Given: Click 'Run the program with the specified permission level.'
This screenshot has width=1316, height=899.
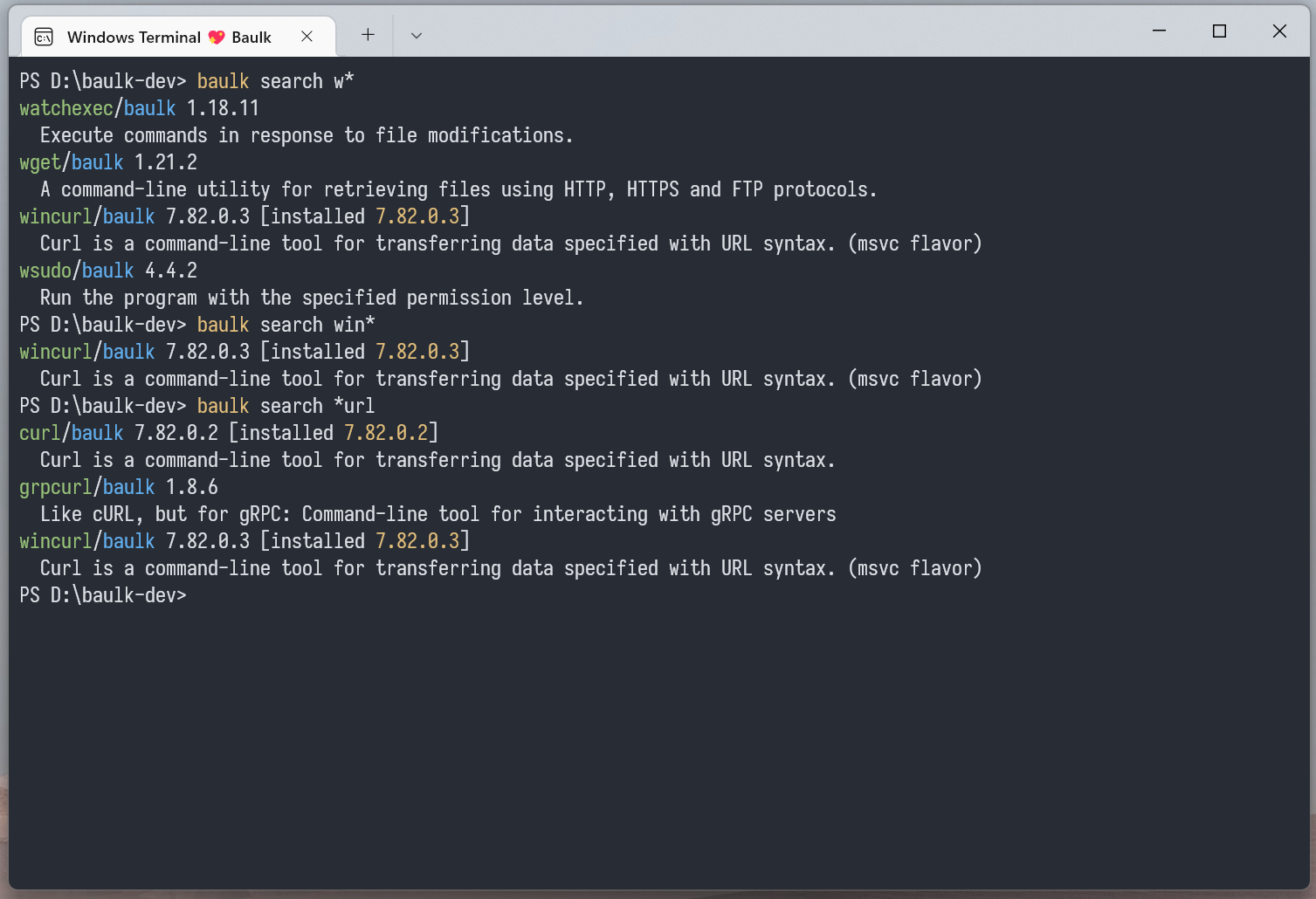Looking at the screenshot, I should coord(312,298).
